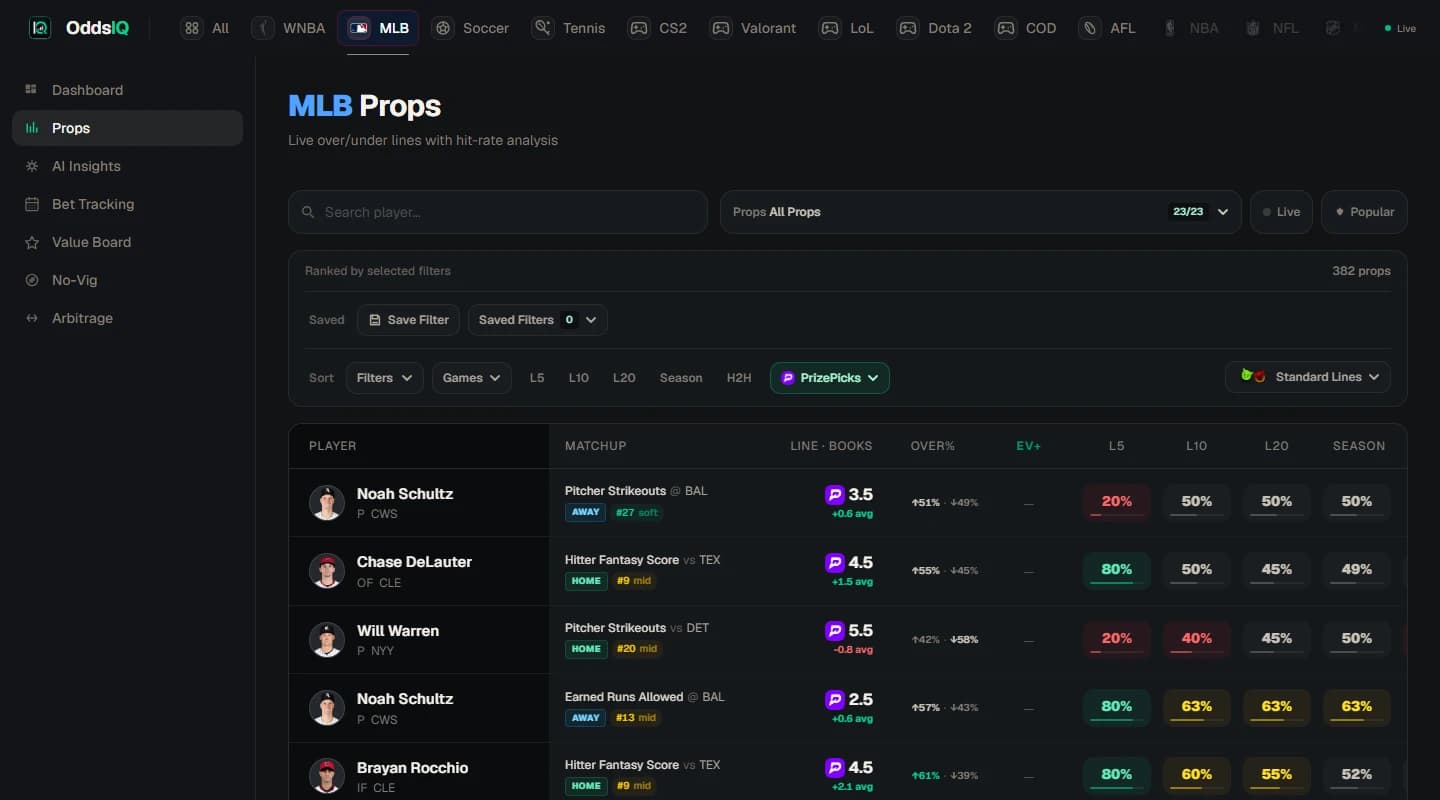Expand the Standard Lines dropdown
The image size is (1440, 800).
tap(1308, 377)
